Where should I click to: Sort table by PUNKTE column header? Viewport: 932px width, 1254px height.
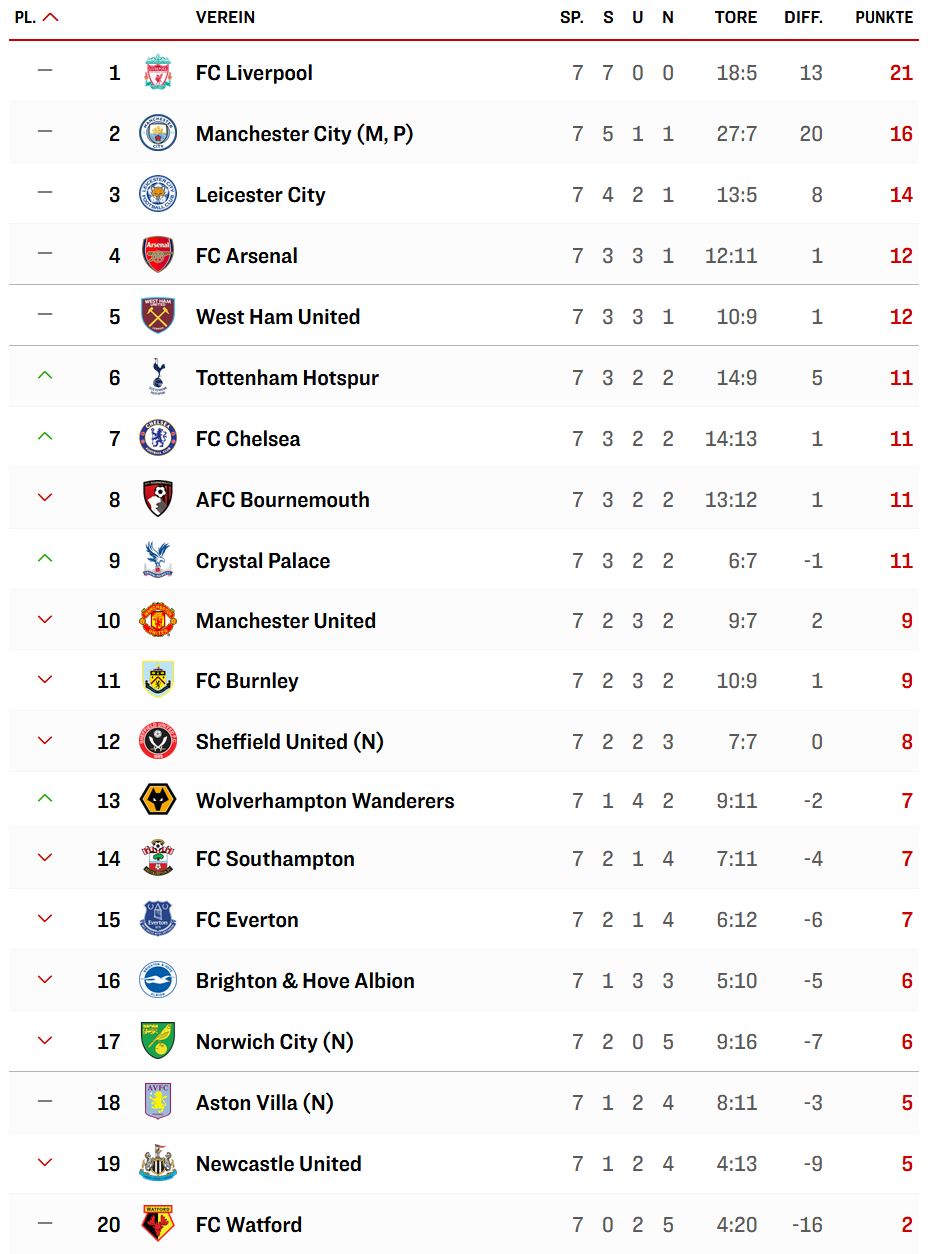coord(884,17)
